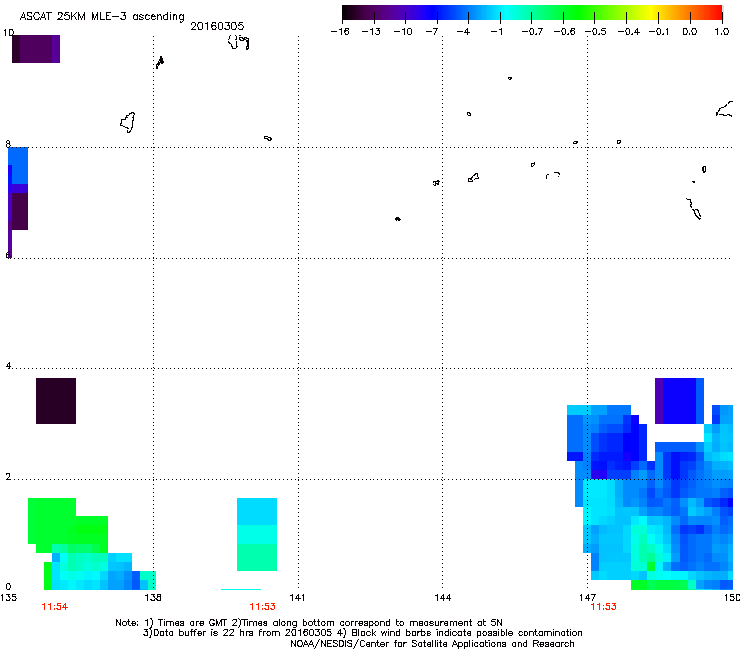
Task: Click the latitude label '8'
Action: (x=8, y=144)
